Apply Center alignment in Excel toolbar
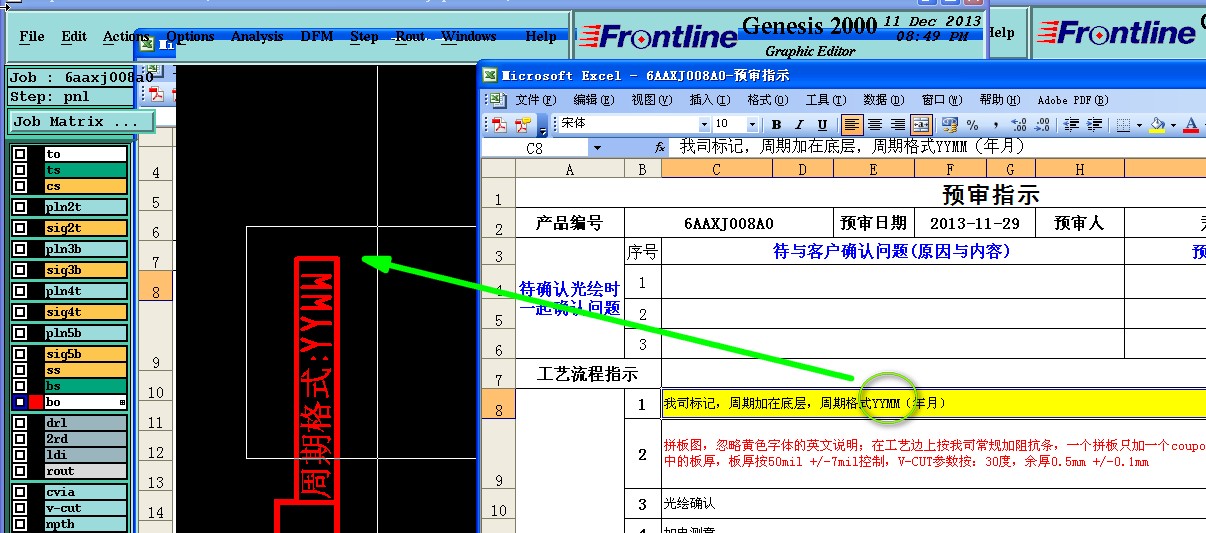The height and width of the screenshot is (533, 1206). (875, 125)
